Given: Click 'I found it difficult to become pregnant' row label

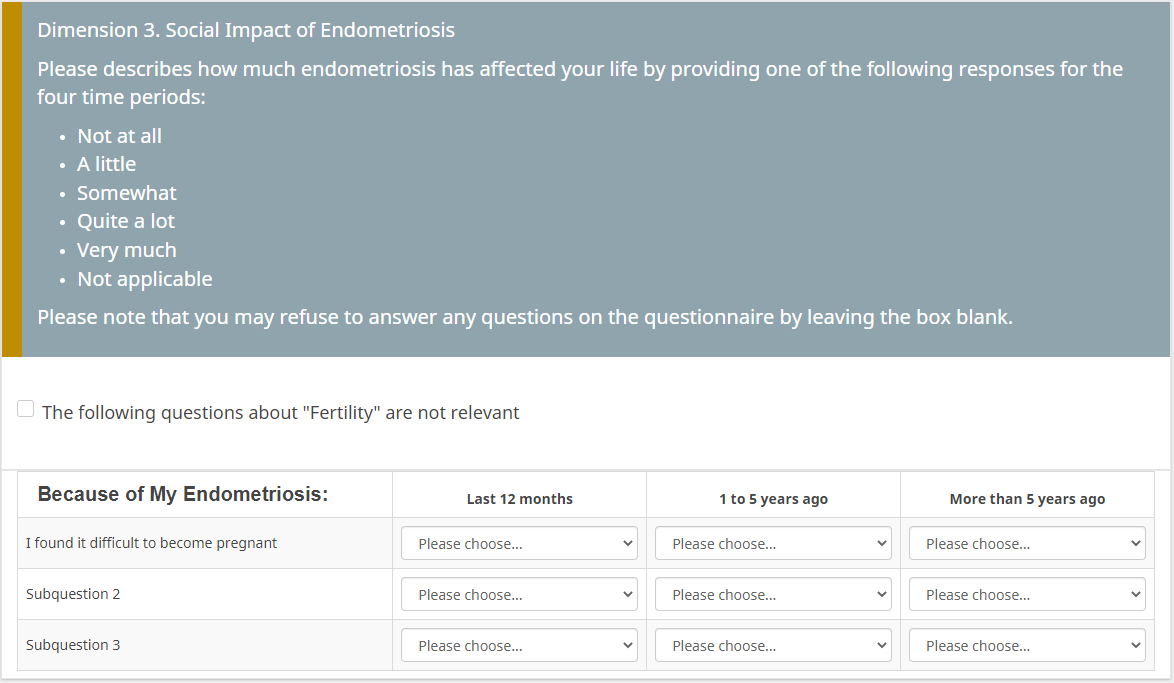Looking at the screenshot, I should (152, 543).
